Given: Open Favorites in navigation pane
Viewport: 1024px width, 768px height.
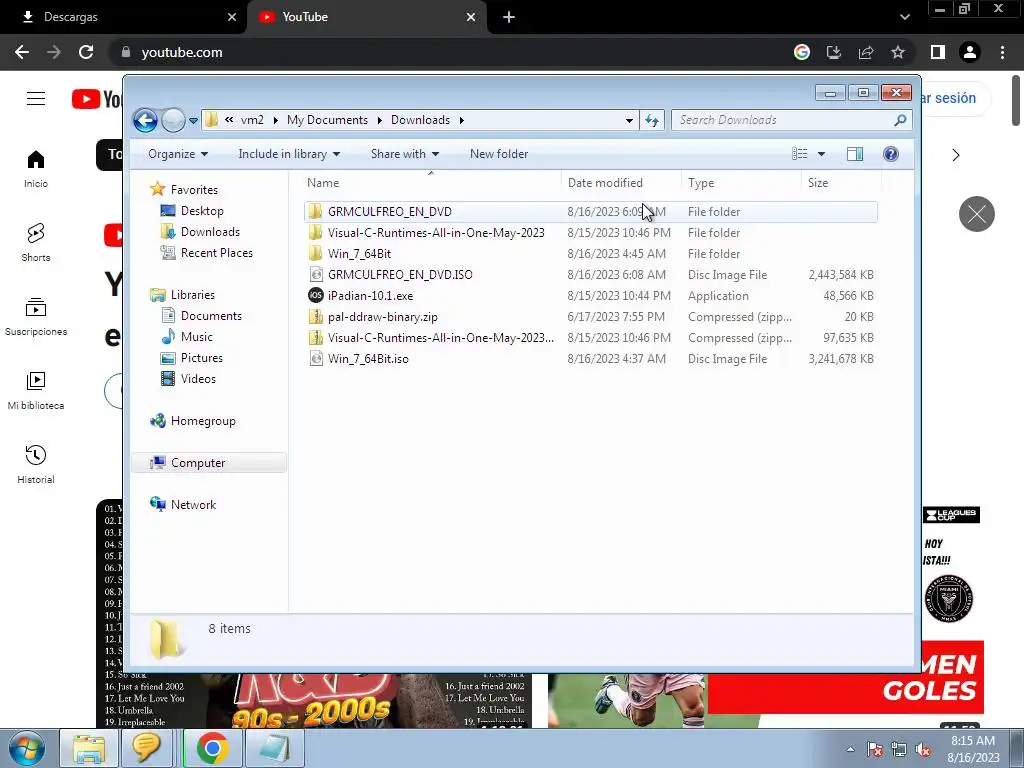Looking at the screenshot, I should [194, 189].
